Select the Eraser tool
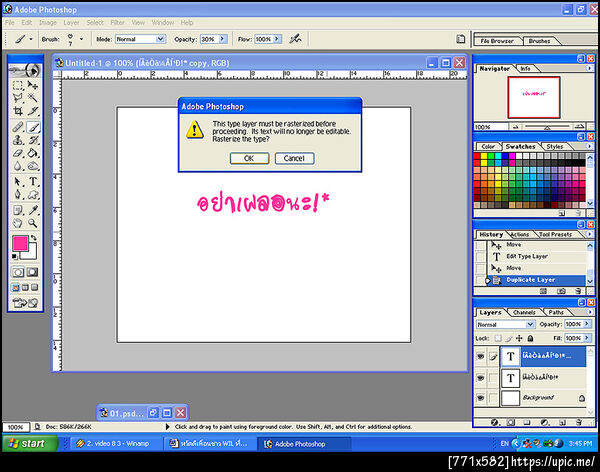Image resolution: width=600 pixels, height=472 pixels. 18,153
